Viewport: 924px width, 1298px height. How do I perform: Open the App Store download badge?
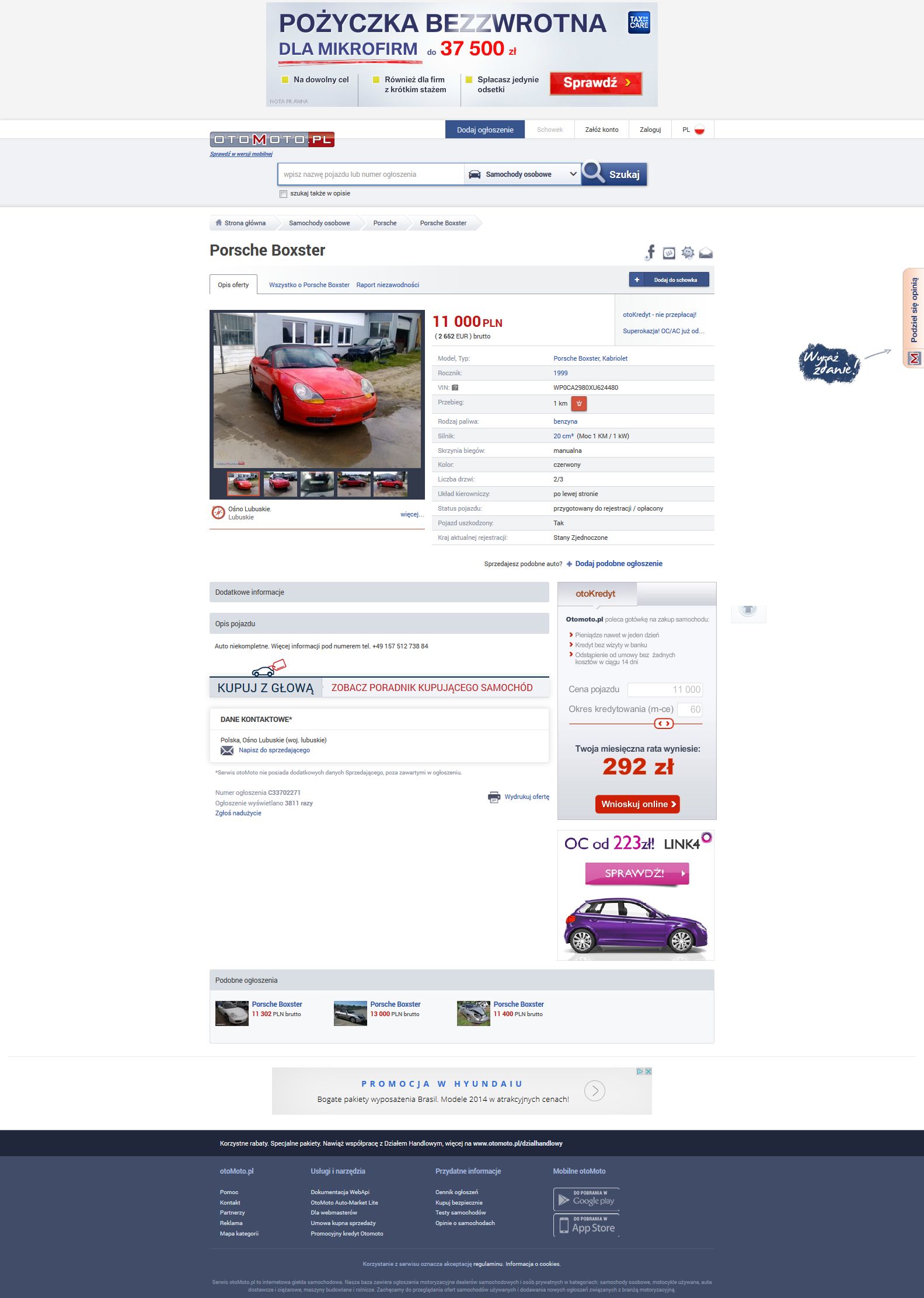coord(586,1225)
